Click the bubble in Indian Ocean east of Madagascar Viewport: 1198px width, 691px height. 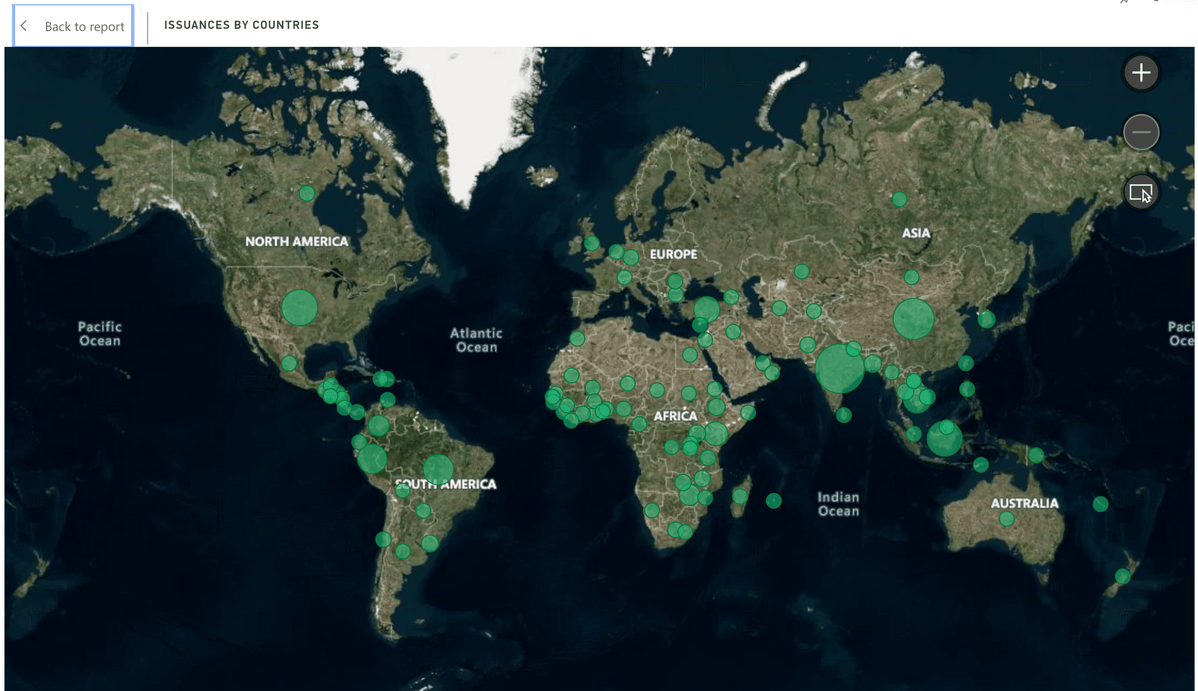773,500
